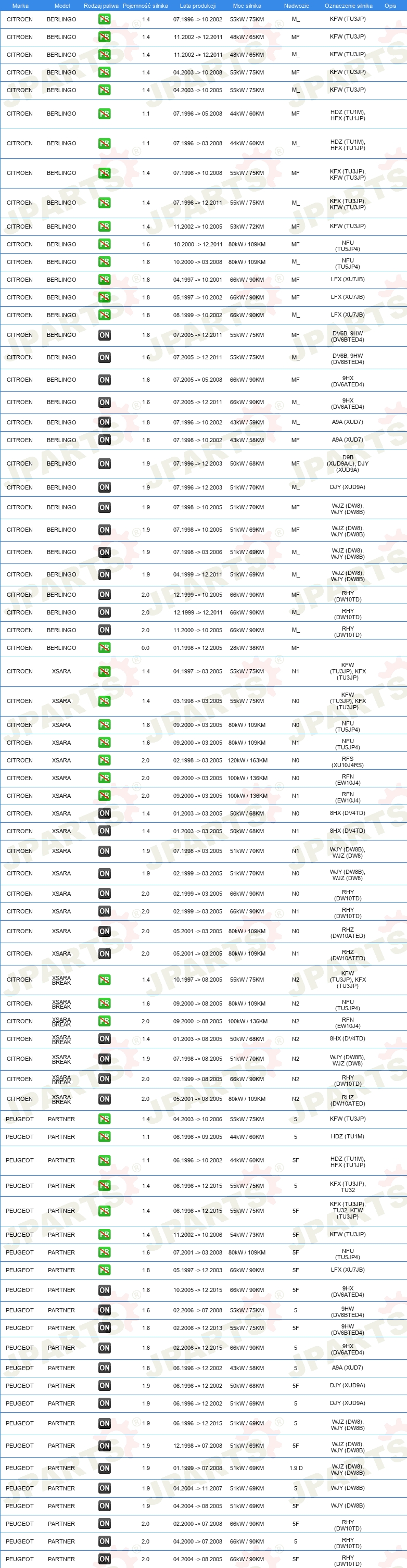
Task: Click PB icon in Partner 1.6 NFU 07.2001 row
Action: point(105,1252)
